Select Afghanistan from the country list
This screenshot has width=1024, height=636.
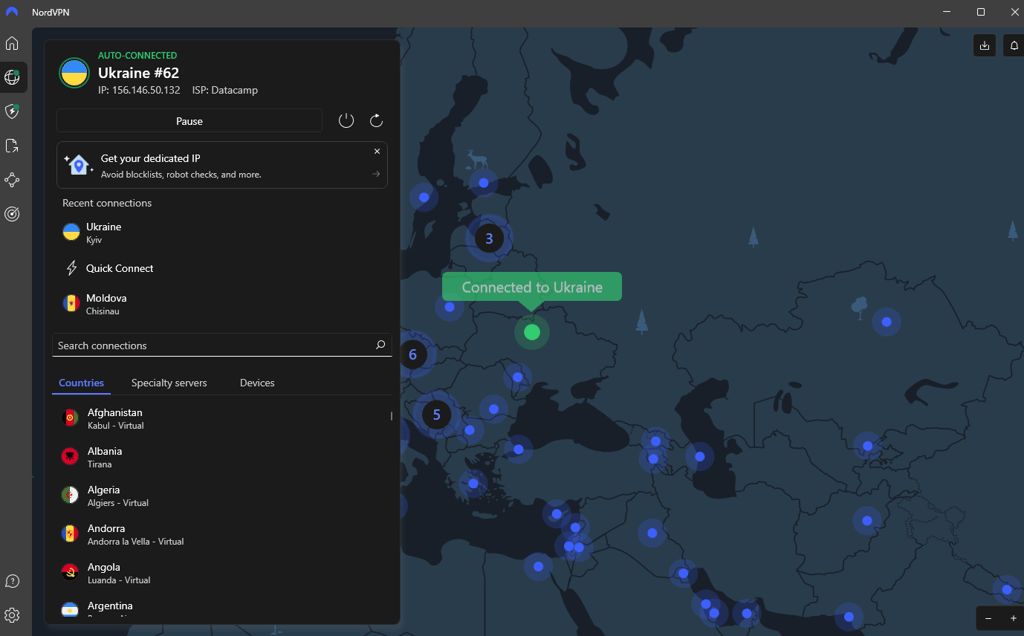[x=222, y=419]
